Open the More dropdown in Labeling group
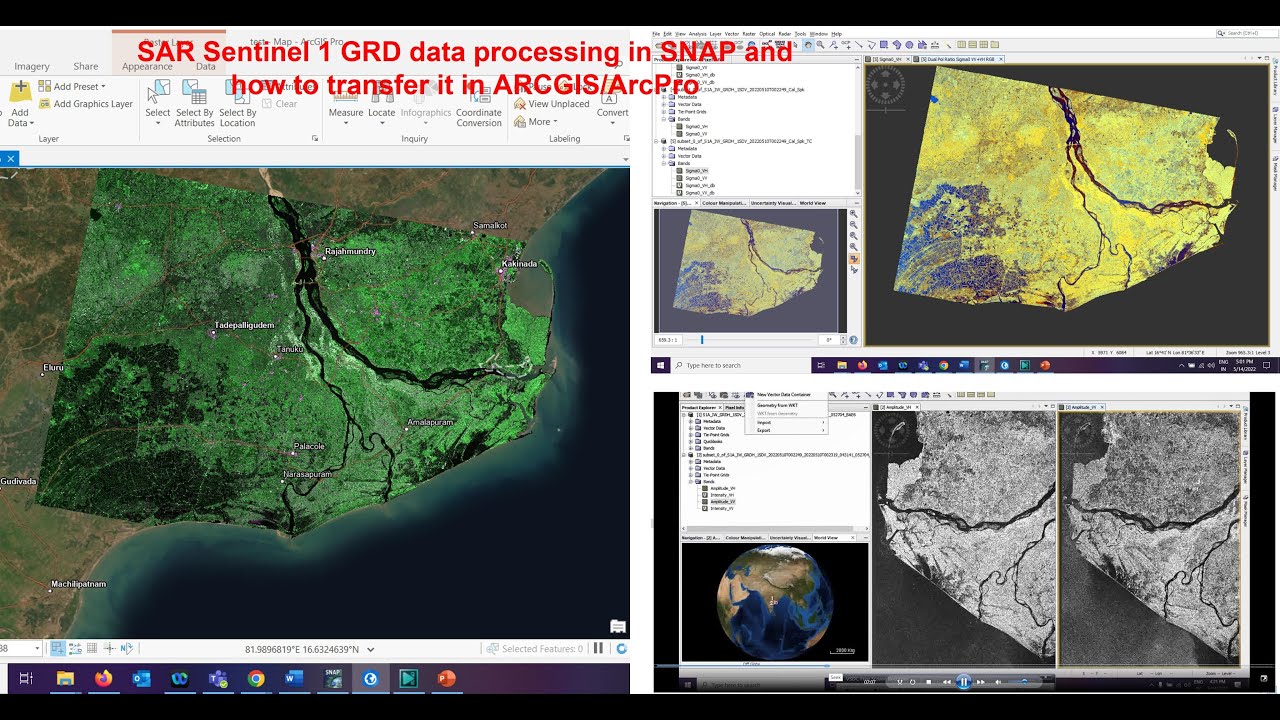Image resolution: width=1280 pixels, height=720 pixels. [x=536, y=122]
